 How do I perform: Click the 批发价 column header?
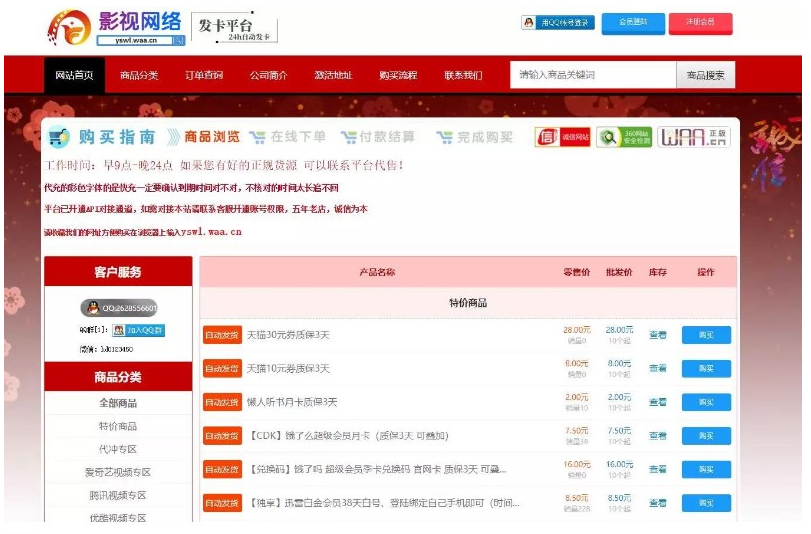619,272
